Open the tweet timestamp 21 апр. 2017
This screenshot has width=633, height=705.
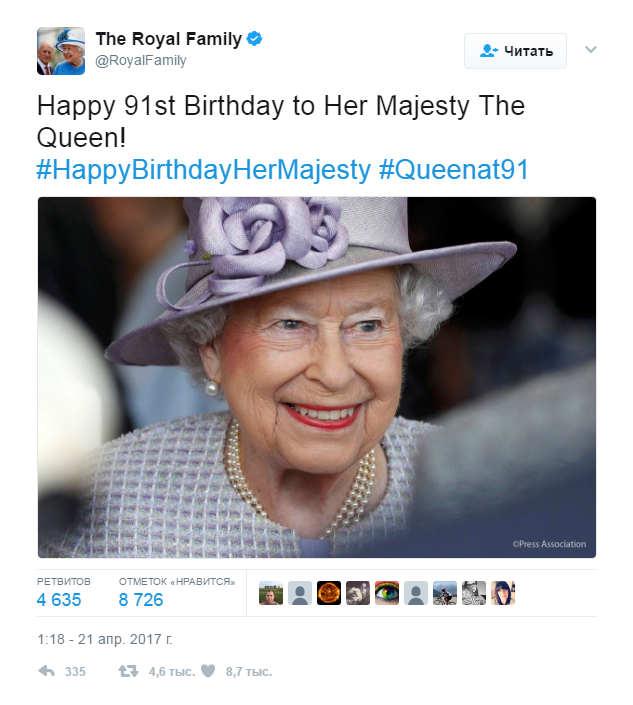tap(105, 637)
